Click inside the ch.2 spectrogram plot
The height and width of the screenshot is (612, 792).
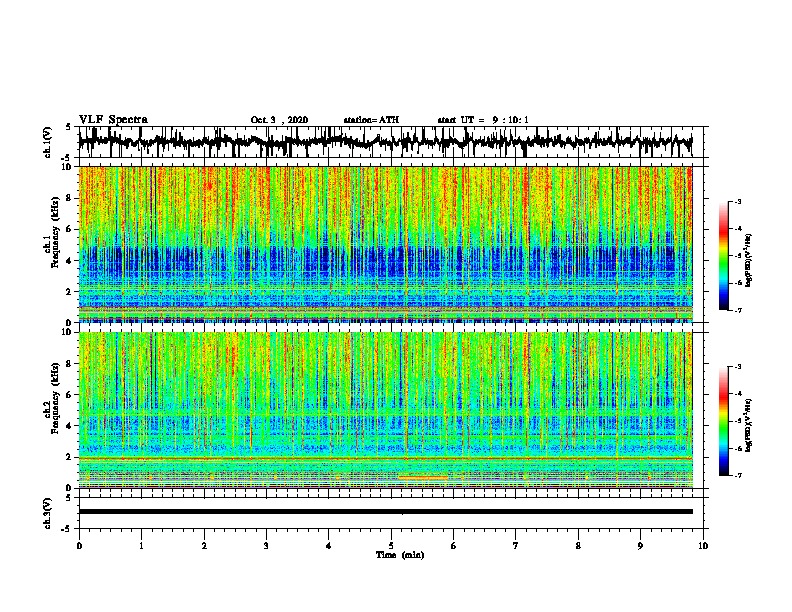(x=385, y=410)
